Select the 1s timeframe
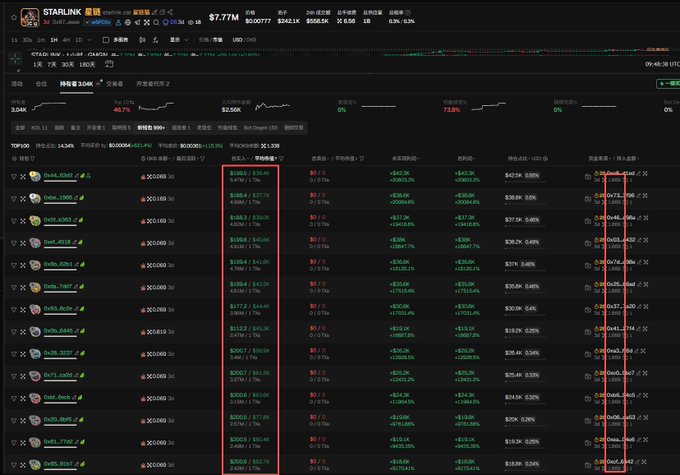Image resolution: width=680 pixels, height=475 pixels. [14, 40]
